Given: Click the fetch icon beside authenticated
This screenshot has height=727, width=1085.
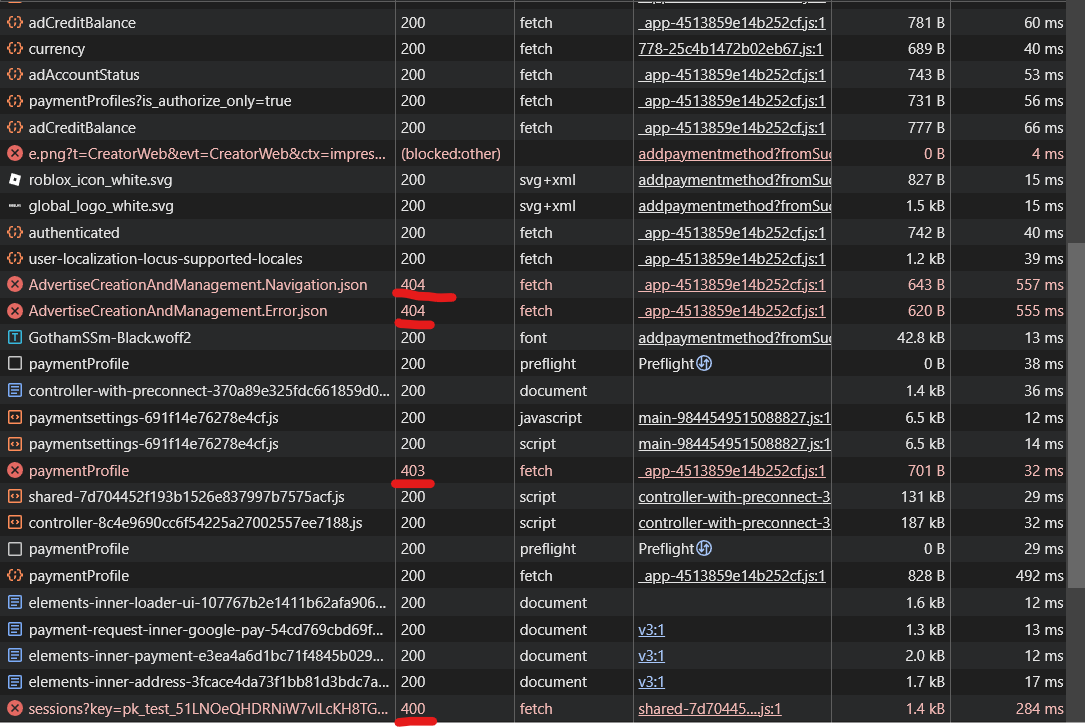Looking at the screenshot, I should point(15,232).
